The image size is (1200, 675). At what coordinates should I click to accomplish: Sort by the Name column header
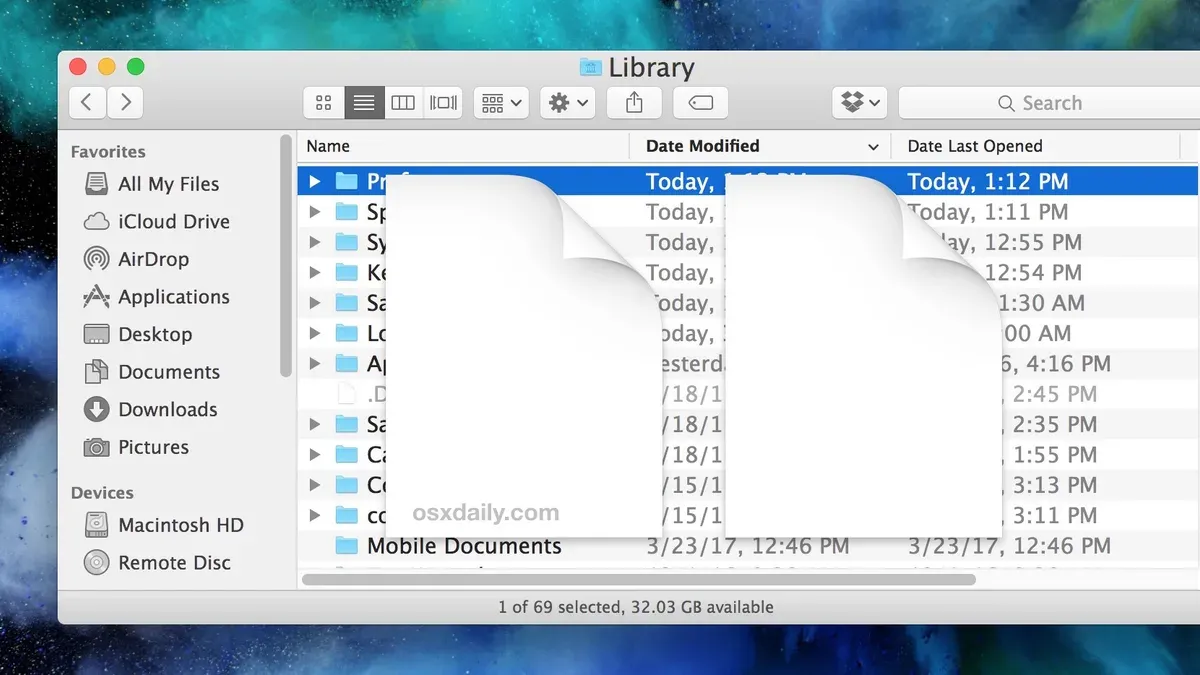pyautogui.click(x=464, y=146)
